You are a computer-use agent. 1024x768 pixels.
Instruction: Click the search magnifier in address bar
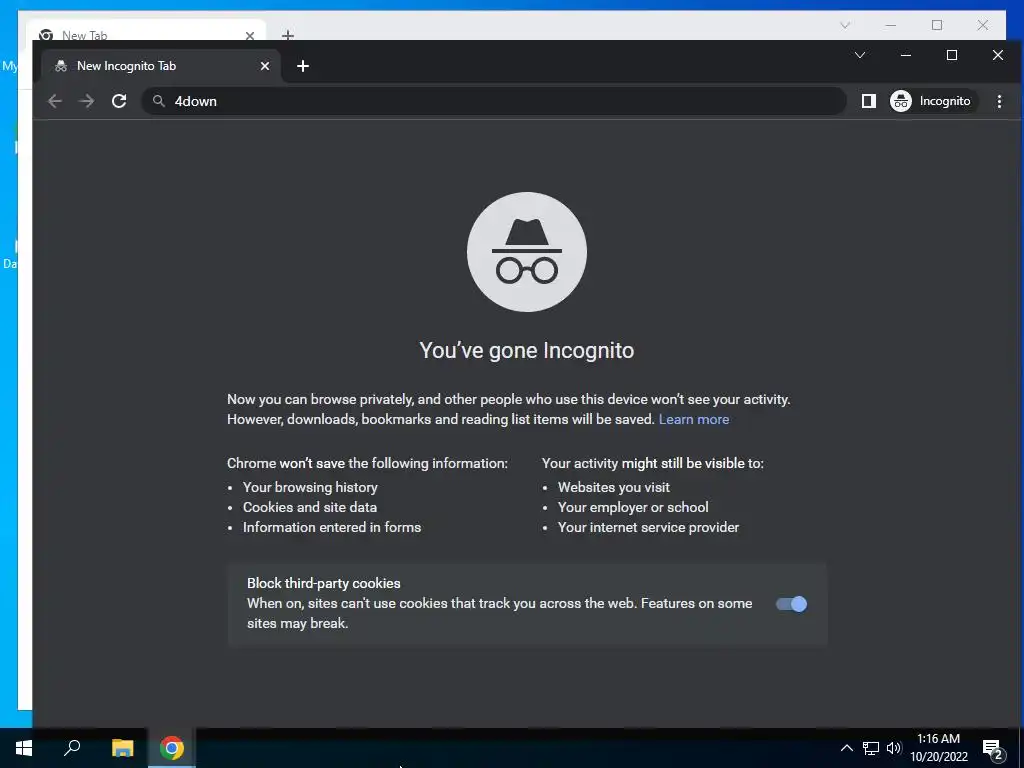tap(159, 101)
